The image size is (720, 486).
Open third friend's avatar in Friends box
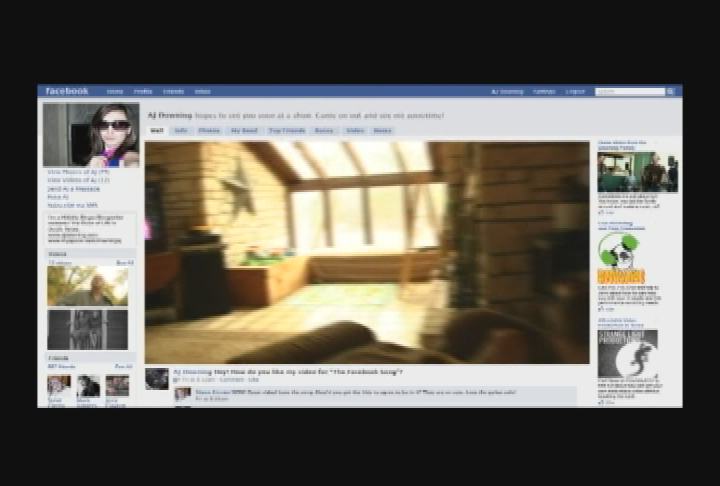(x=117, y=385)
